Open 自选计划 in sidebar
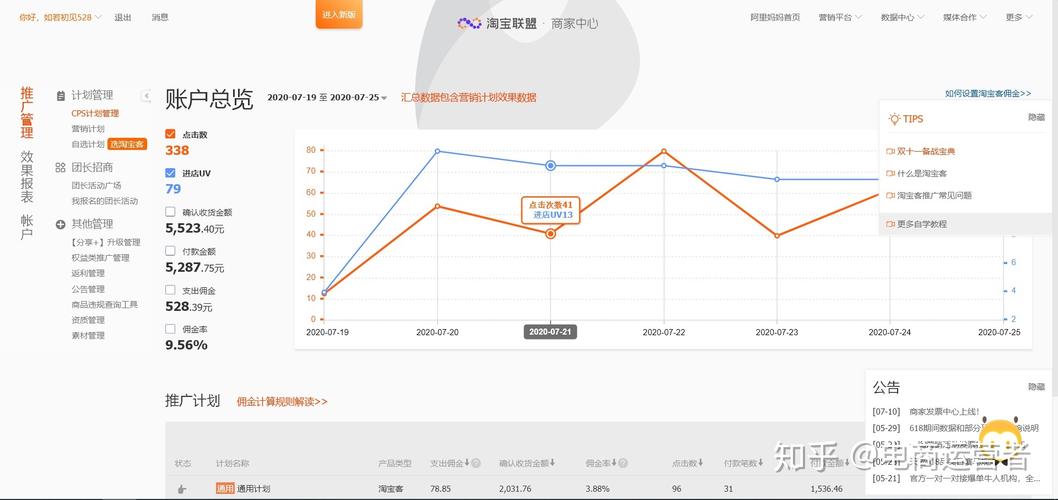Viewport: 1058px width, 500px height. click(x=88, y=144)
